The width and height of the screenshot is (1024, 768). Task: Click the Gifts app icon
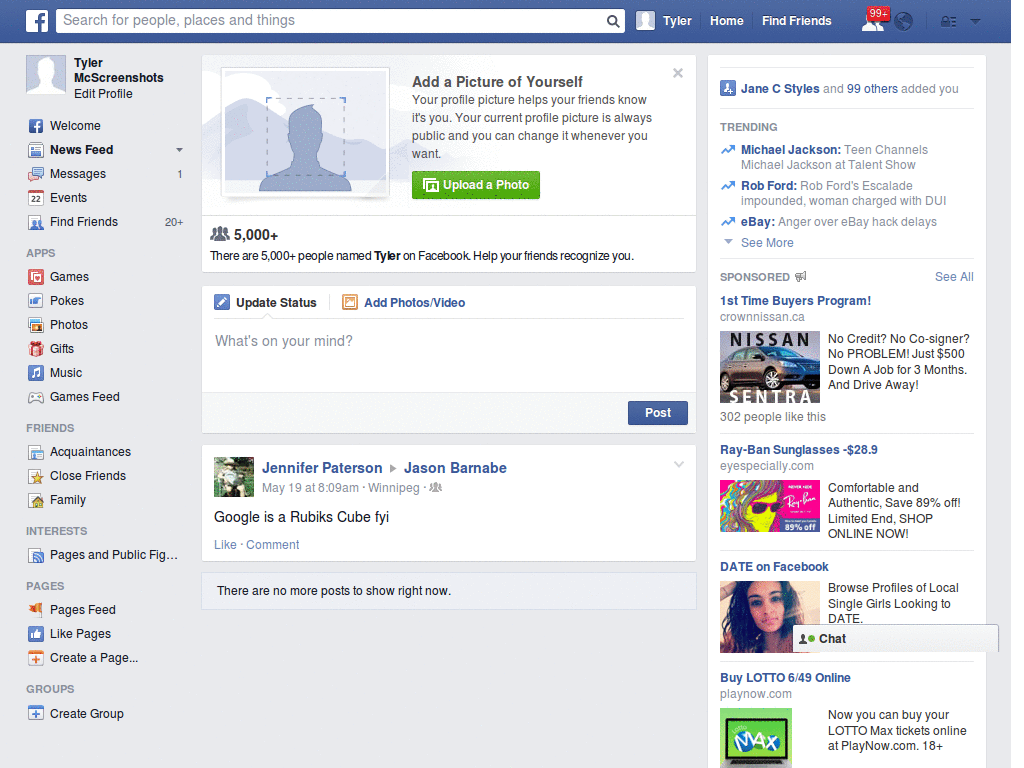(36, 349)
